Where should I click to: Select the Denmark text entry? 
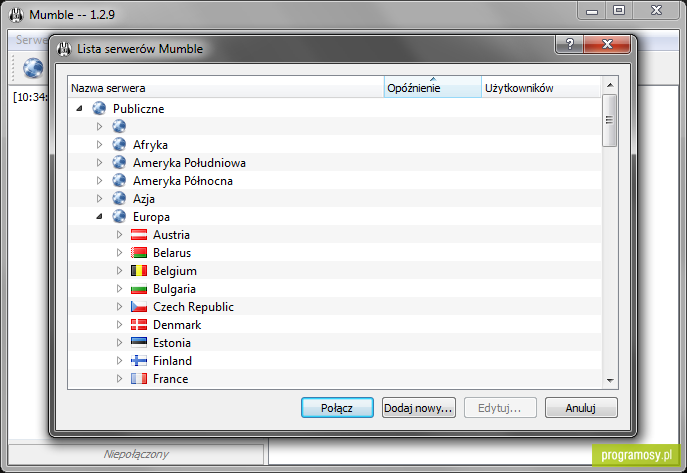click(x=177, y=325)
